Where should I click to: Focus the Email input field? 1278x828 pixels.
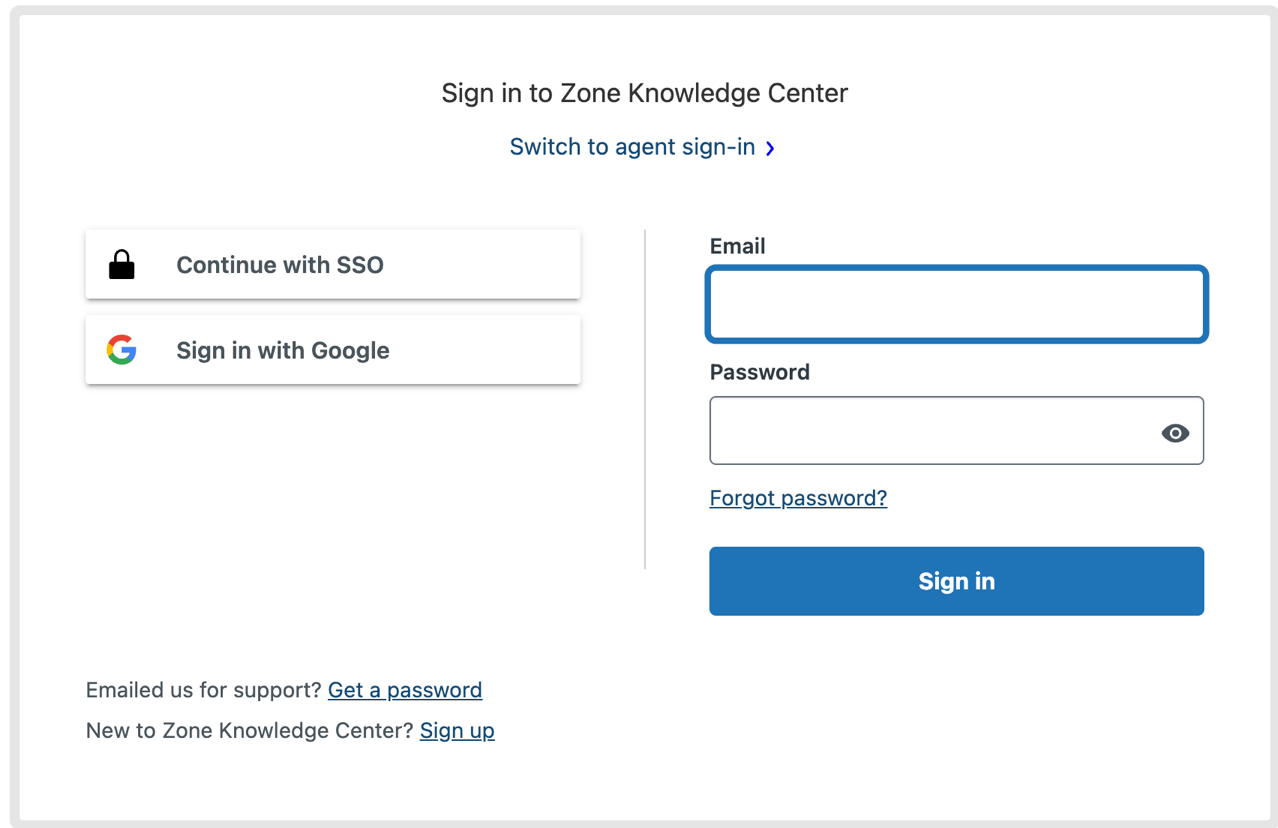pyautogui.click(x=957, y=304)
